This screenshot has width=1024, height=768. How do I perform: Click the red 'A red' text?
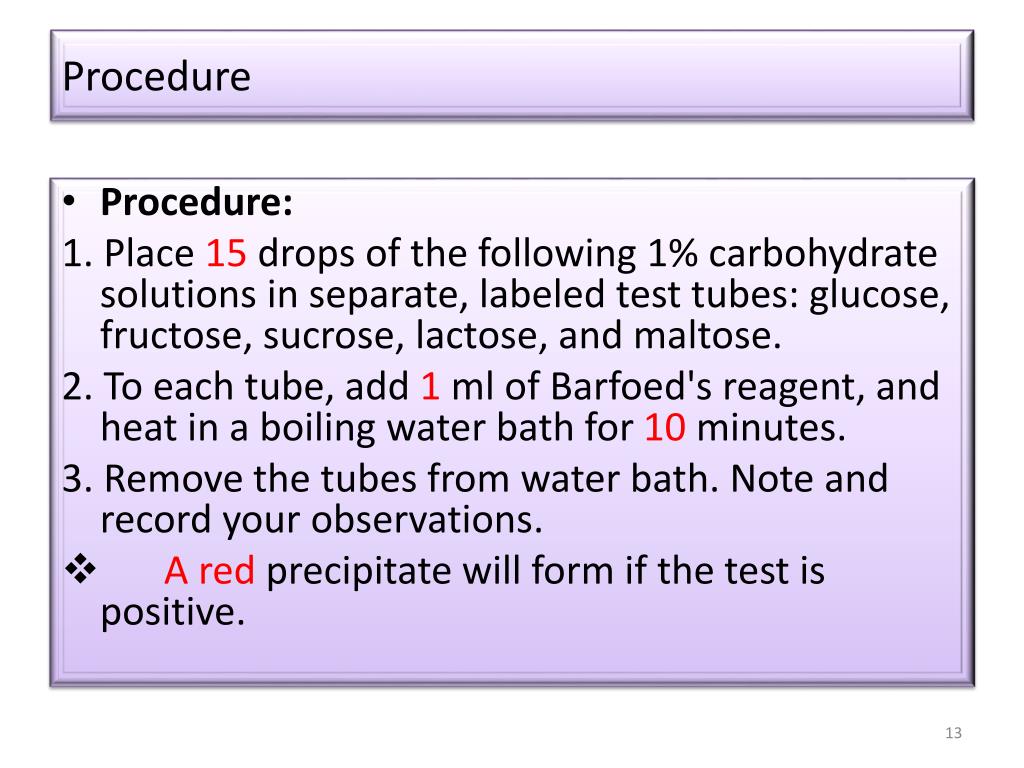click(x=209, y=571)
